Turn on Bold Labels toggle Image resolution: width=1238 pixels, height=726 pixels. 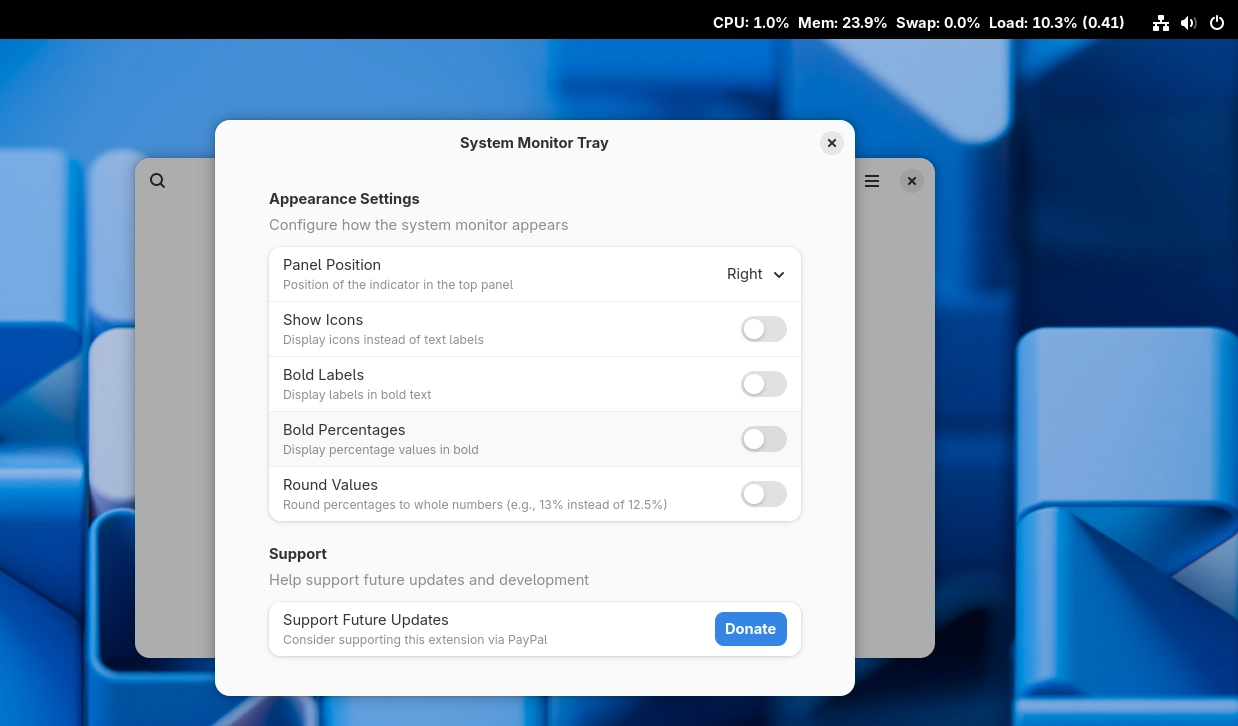click(763, 384)
